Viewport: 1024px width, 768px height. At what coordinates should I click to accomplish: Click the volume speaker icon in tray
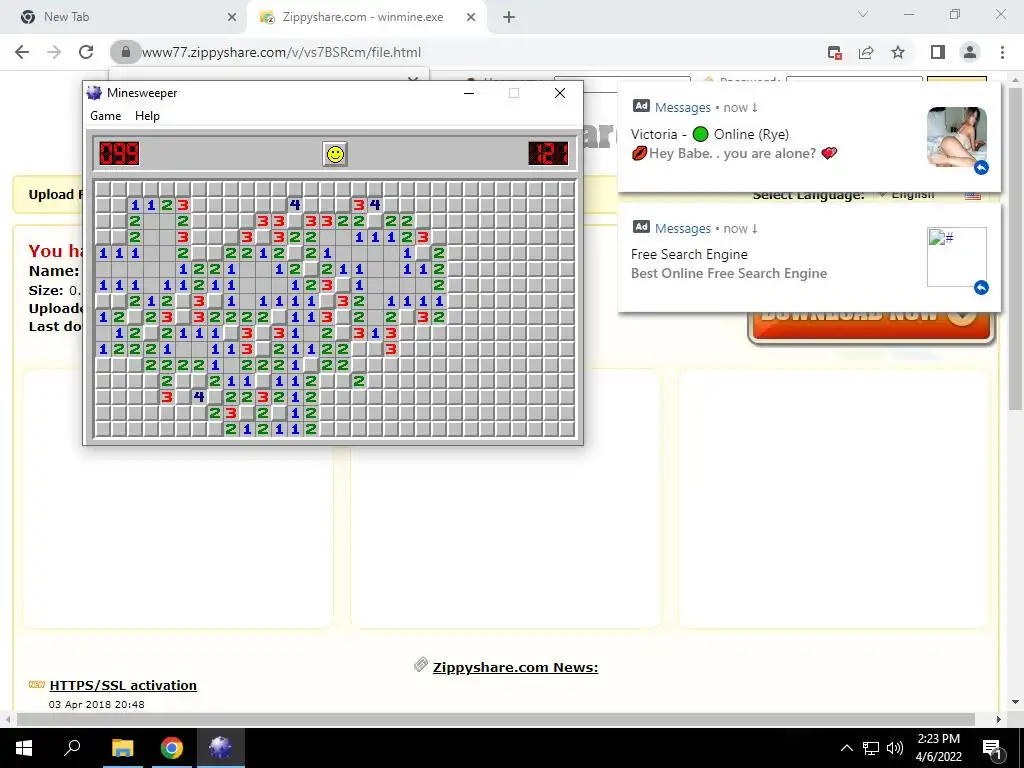pyautogui.click(x=895, y=748)
